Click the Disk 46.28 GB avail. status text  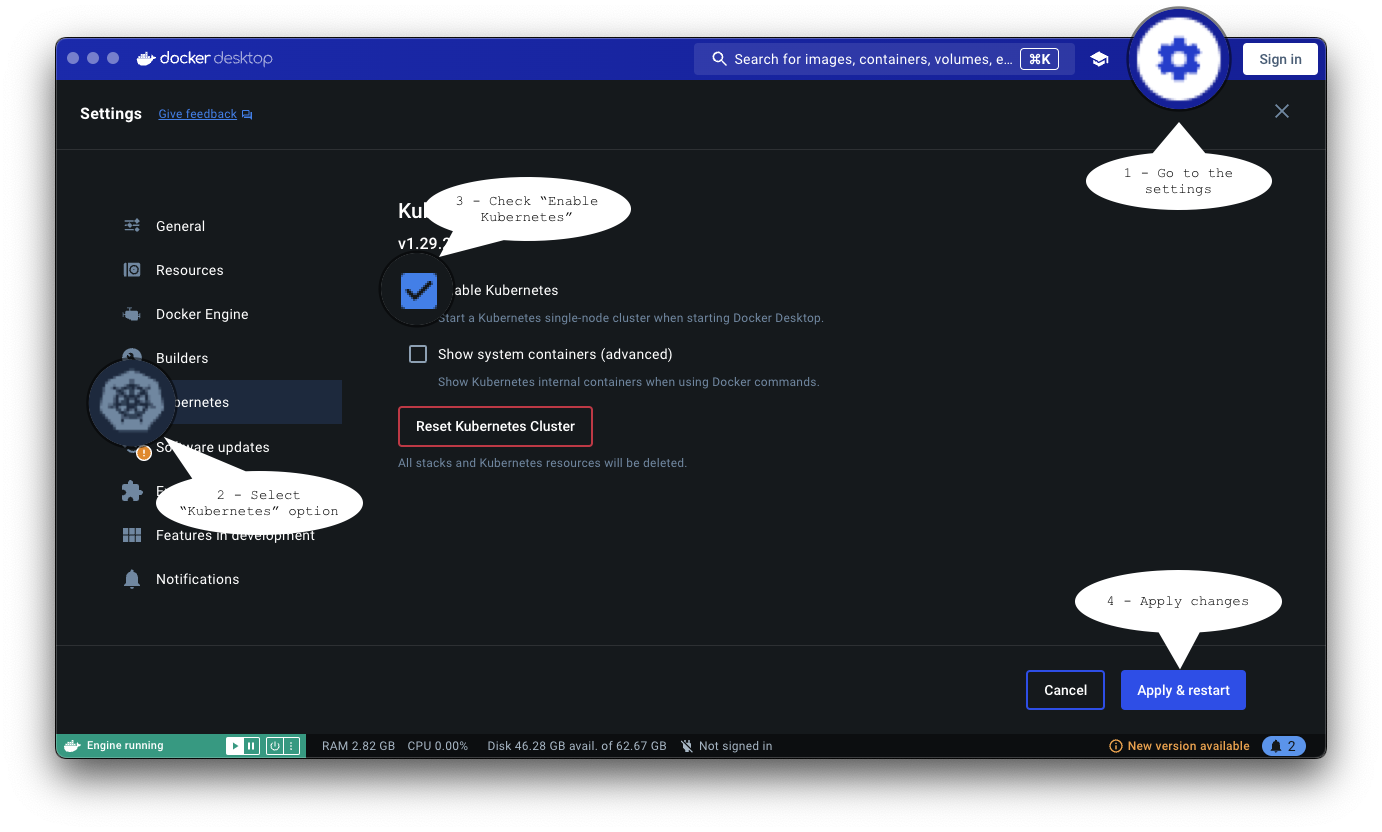[576, 746]
